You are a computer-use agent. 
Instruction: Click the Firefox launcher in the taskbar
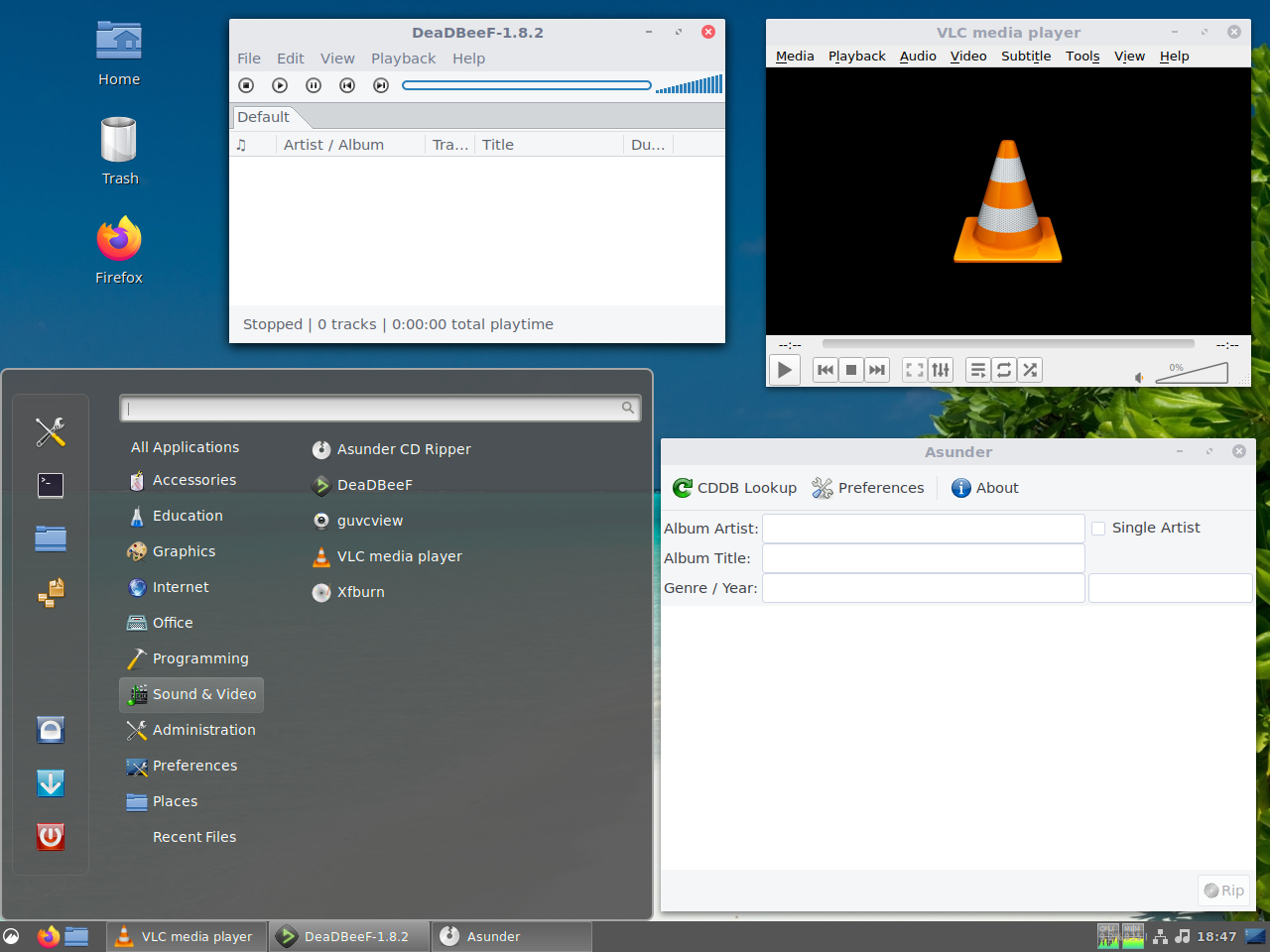(x=48, y=936)
